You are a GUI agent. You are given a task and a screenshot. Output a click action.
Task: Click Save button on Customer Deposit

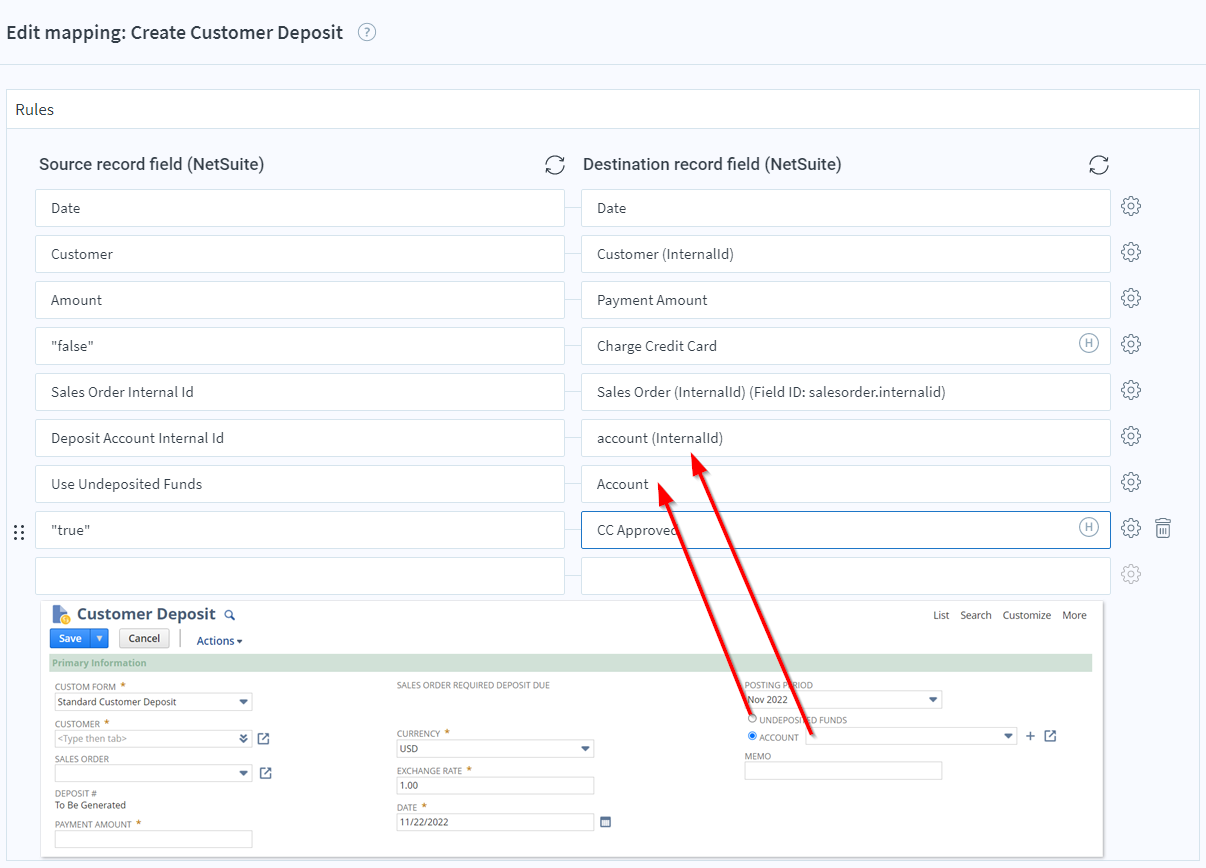pos(70,638)
